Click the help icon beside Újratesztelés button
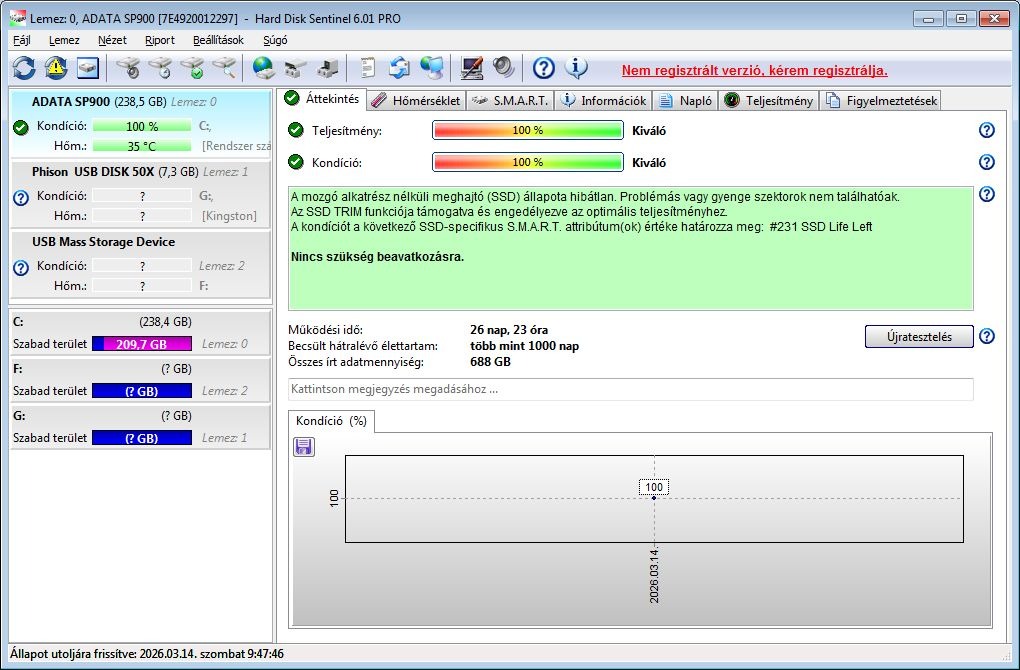The width and height of the screenshot is (1020, 670). tap(987, 336)
